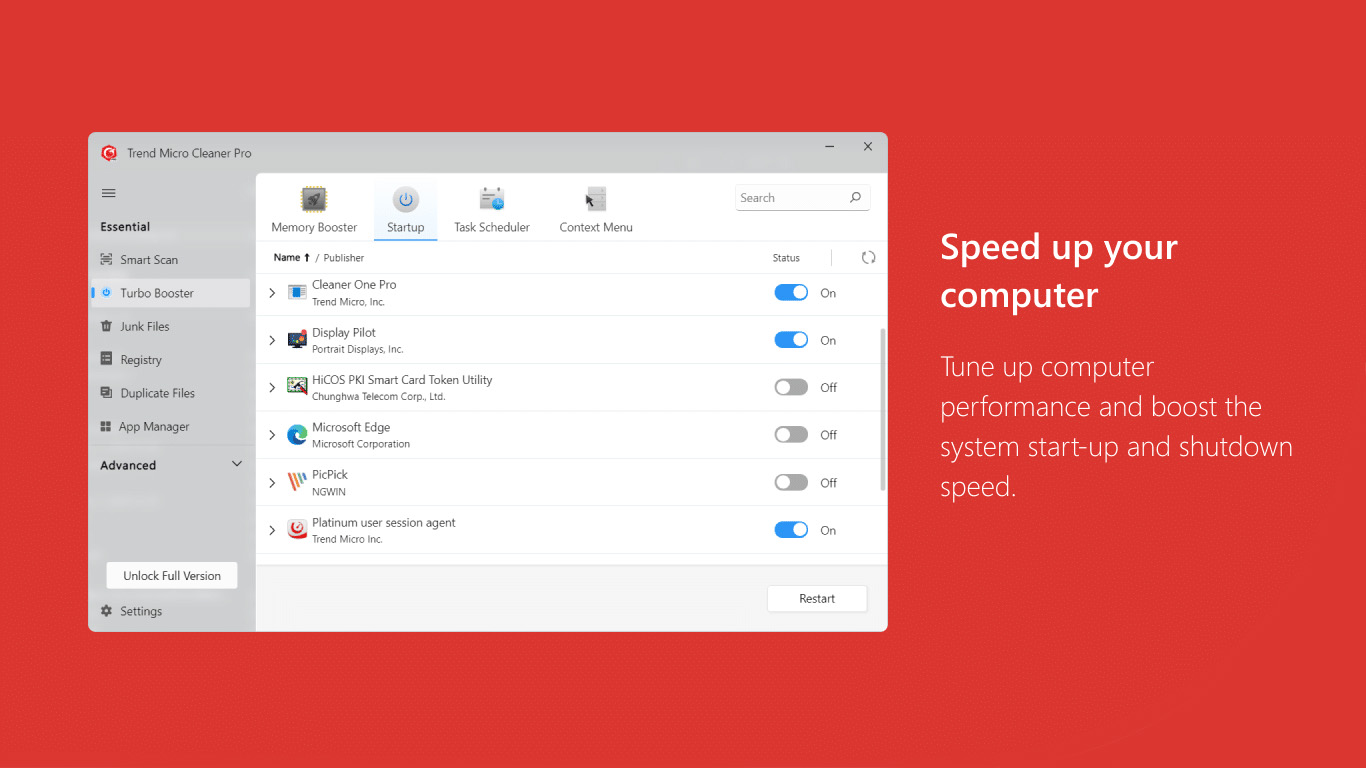
Task: Click the Status column header
Action: click(786, 258)
